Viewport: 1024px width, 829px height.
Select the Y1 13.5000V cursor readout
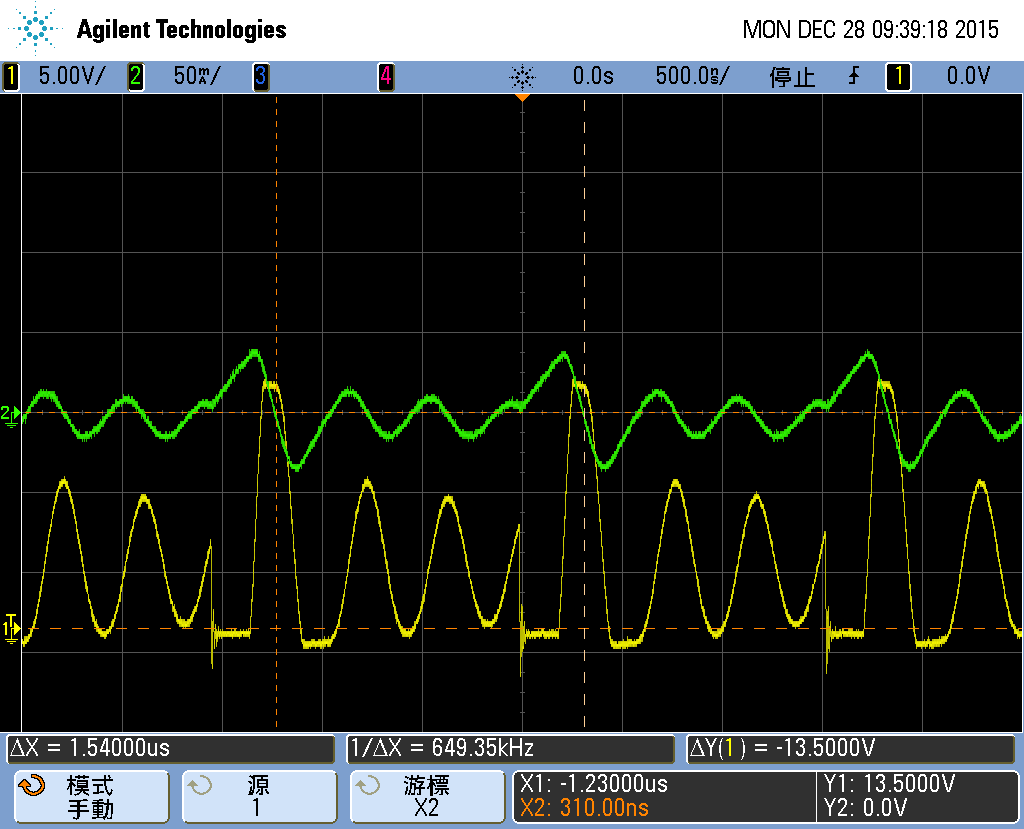pos(889,783)
